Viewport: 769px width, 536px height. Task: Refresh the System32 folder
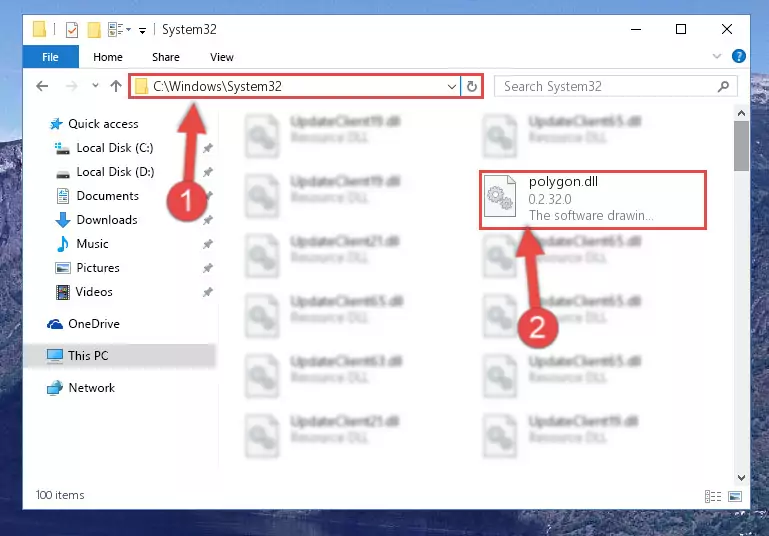471,87
